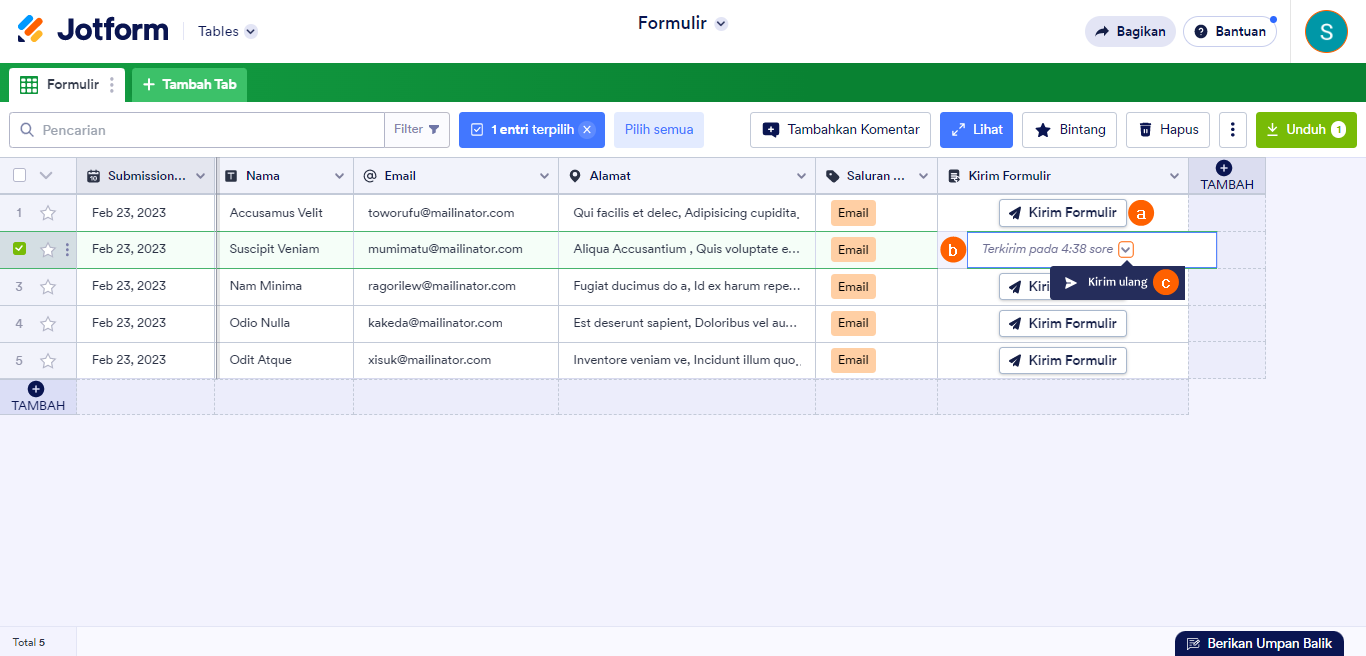Viewport: 1366px width, 656px height.
Task: Star the Accusamus Velit row
Action: click(x=48, y=213)
